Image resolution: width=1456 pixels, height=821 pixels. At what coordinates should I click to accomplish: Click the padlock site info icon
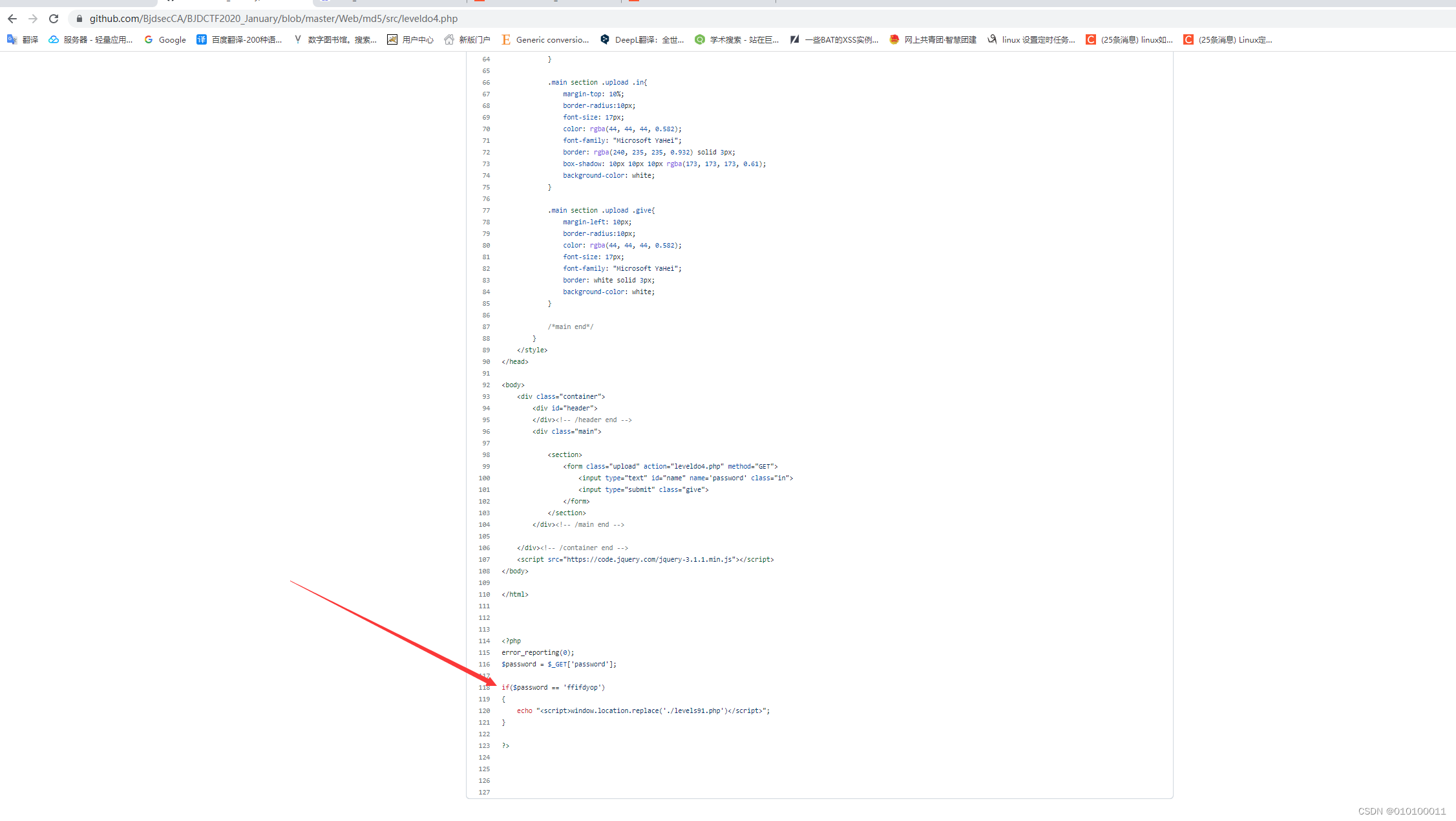tap(79, 19)
